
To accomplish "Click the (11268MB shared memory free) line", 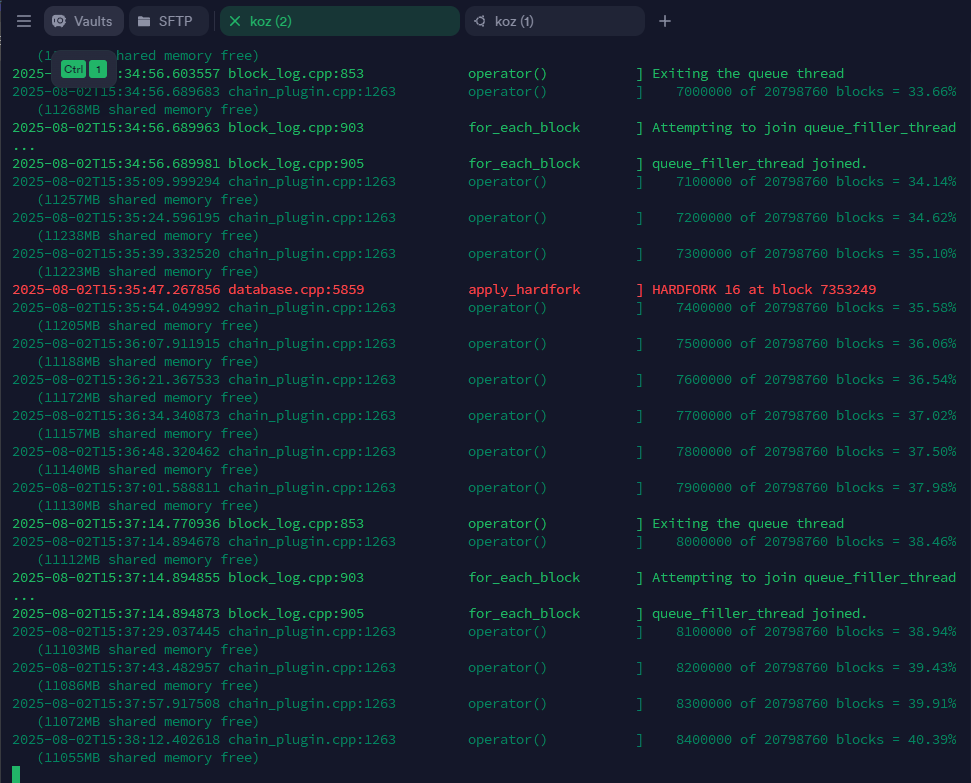I will [x=148, y=110].
